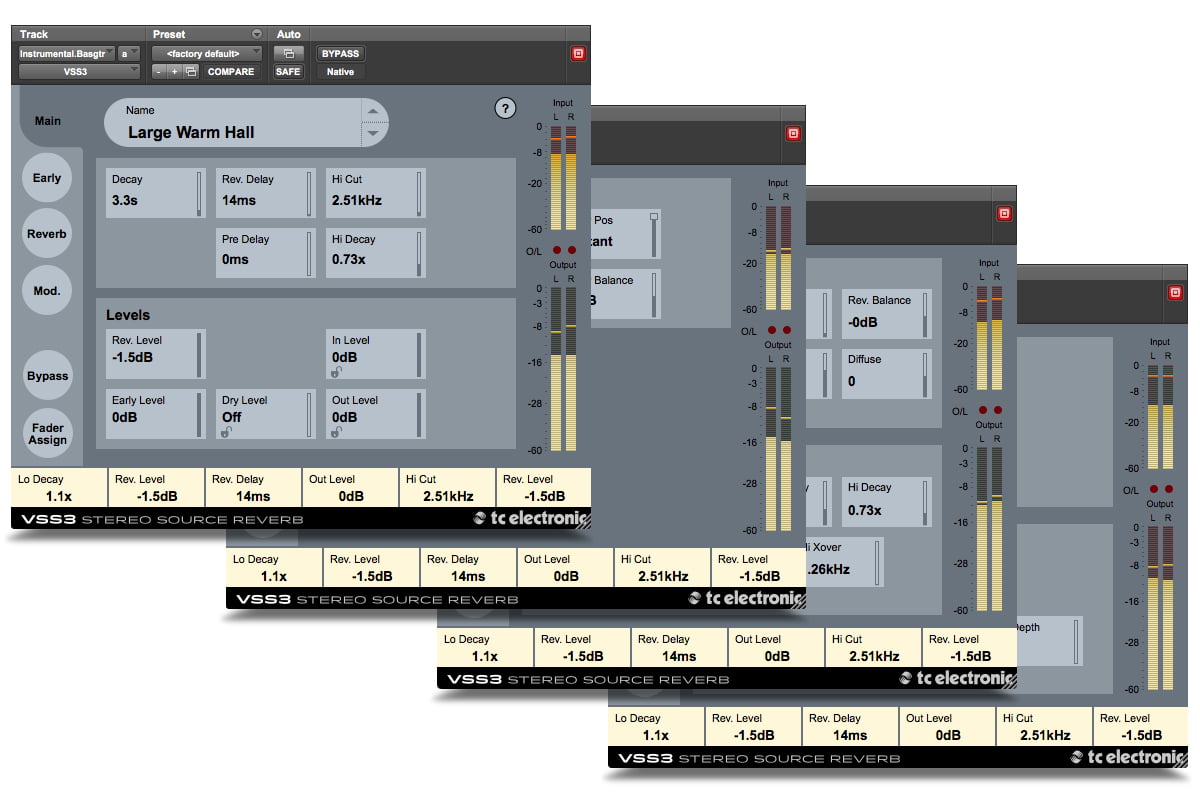Open the VSS3 plug-in selector dropdown
1200x800 pixels.
(80, 72)
